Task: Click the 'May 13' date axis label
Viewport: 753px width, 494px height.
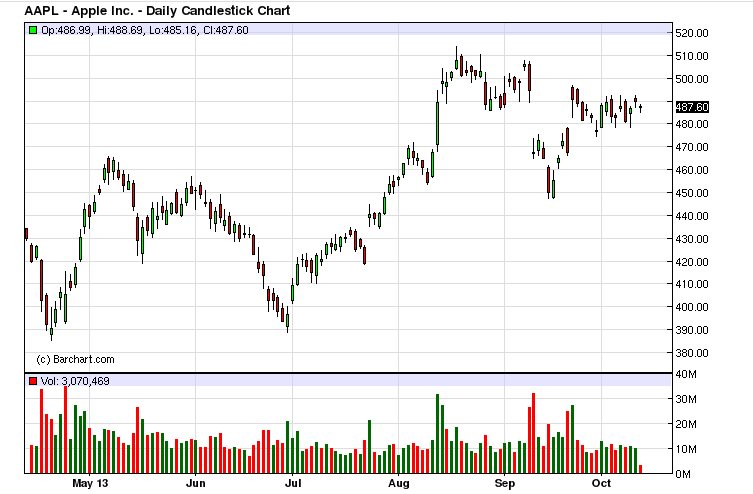Action: [90, 483]
